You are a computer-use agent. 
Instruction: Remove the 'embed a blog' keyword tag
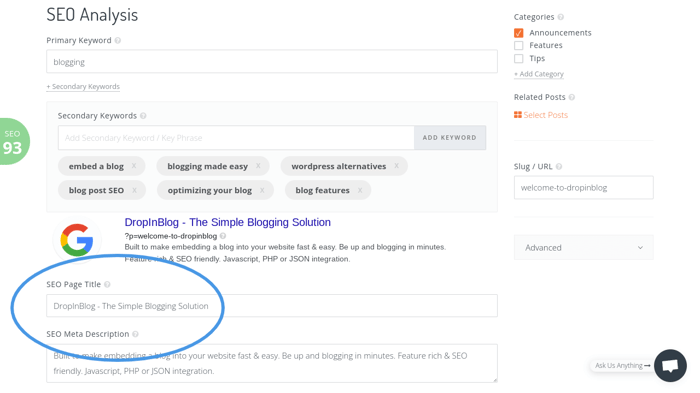[133, 166]
